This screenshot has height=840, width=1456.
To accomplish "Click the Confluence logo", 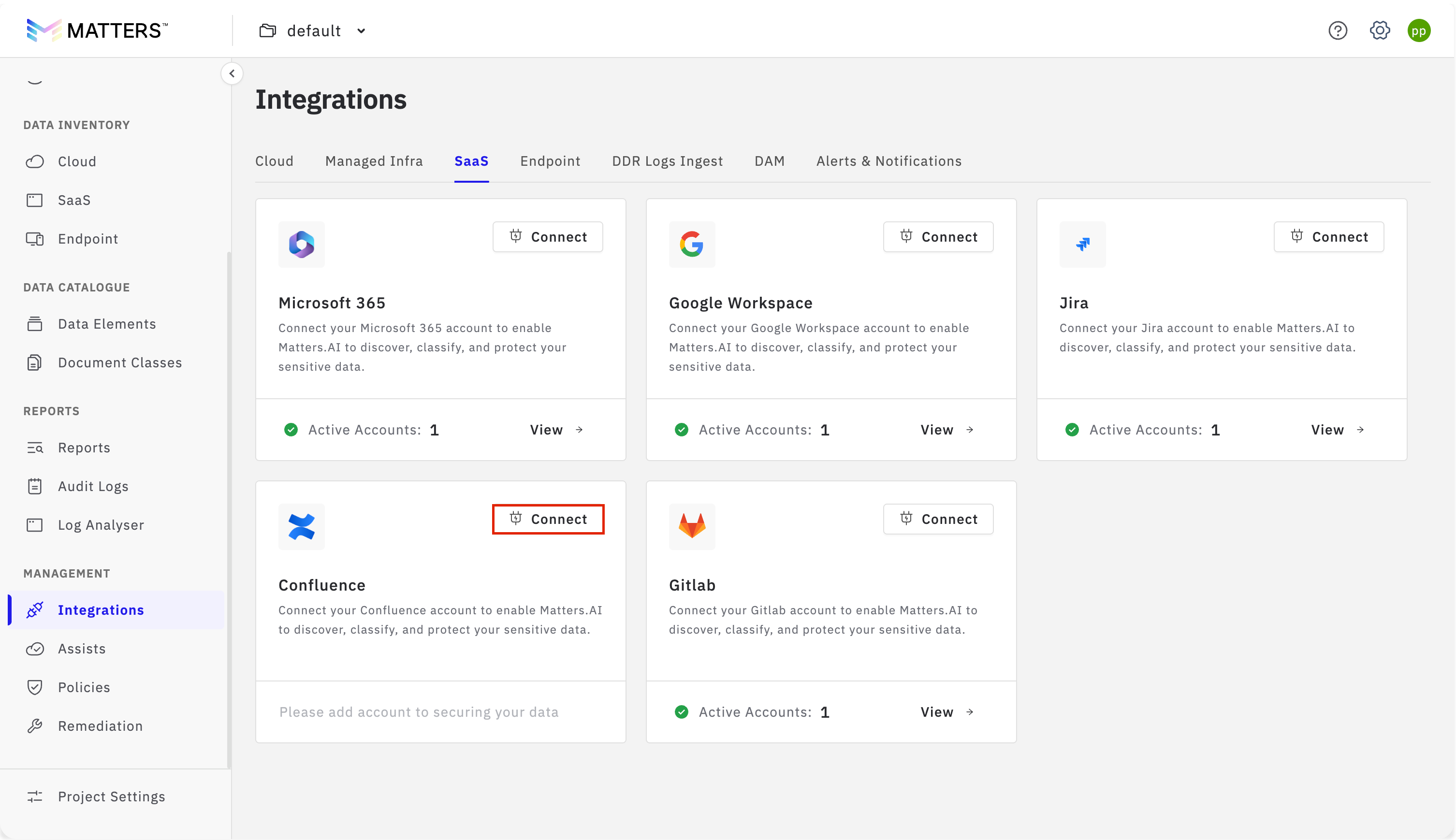I will pyautogui.click(x=301, y=527).
